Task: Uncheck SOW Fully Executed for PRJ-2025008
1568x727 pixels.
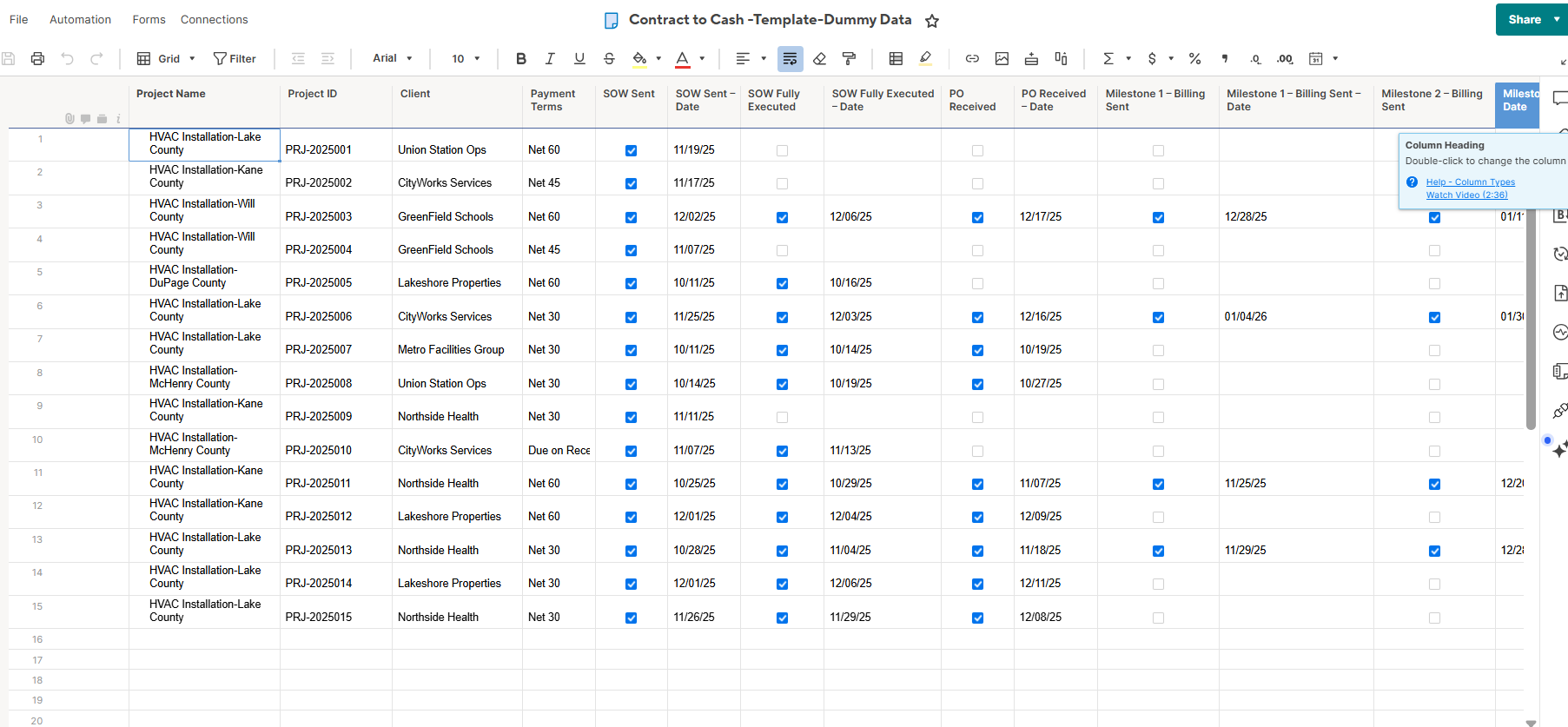Action: click(x=782, y=384)
